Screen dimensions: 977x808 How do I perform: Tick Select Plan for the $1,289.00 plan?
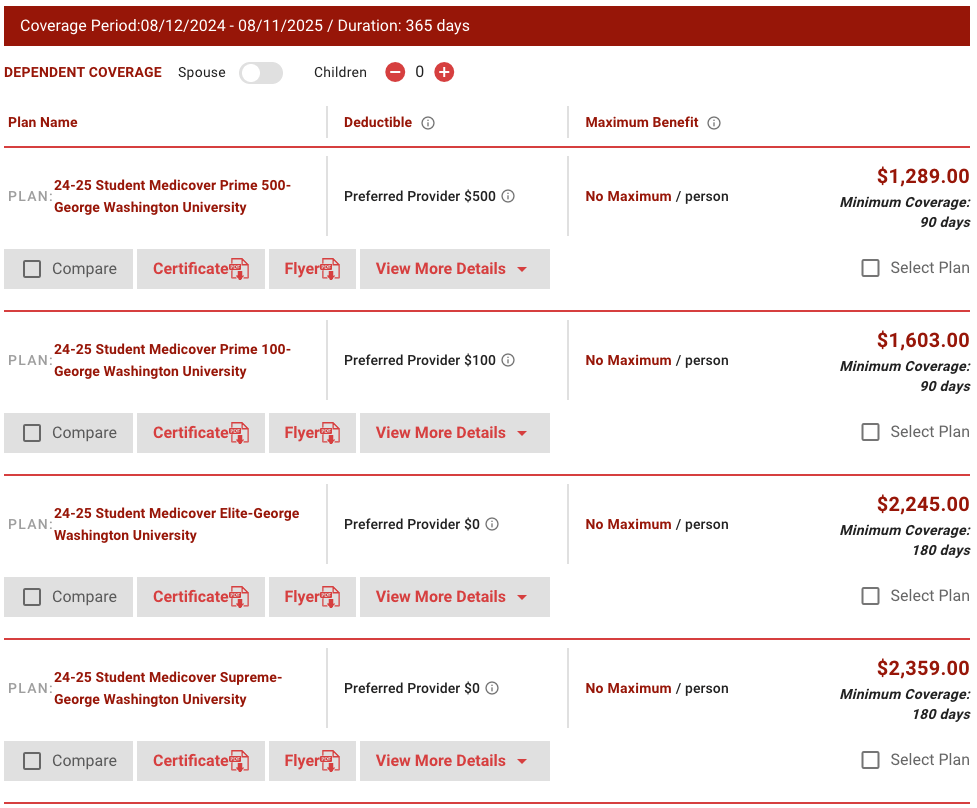click(870, 268)
